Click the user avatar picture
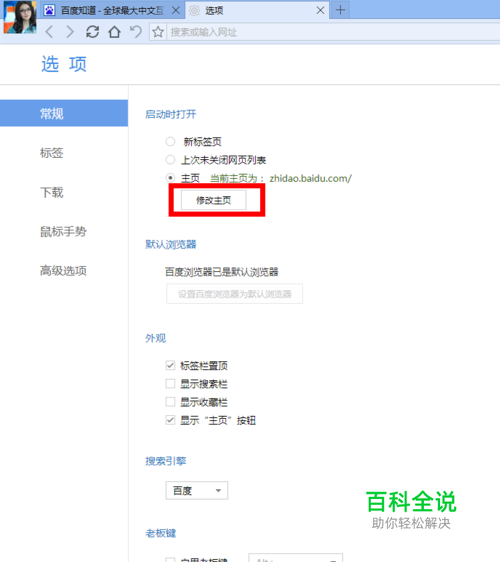 click(x=20, y=17)
